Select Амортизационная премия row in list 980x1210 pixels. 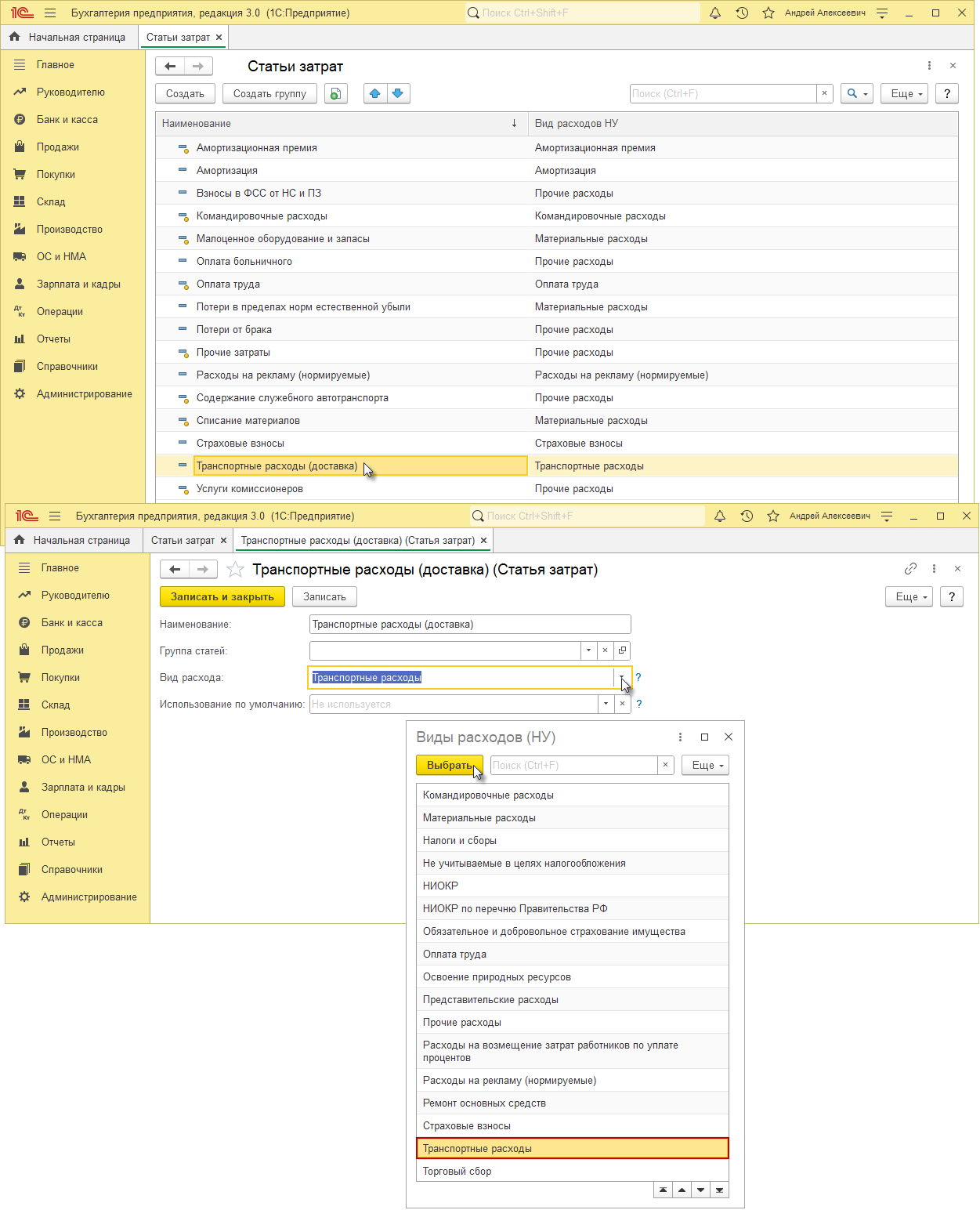click(x=556, y=147)
